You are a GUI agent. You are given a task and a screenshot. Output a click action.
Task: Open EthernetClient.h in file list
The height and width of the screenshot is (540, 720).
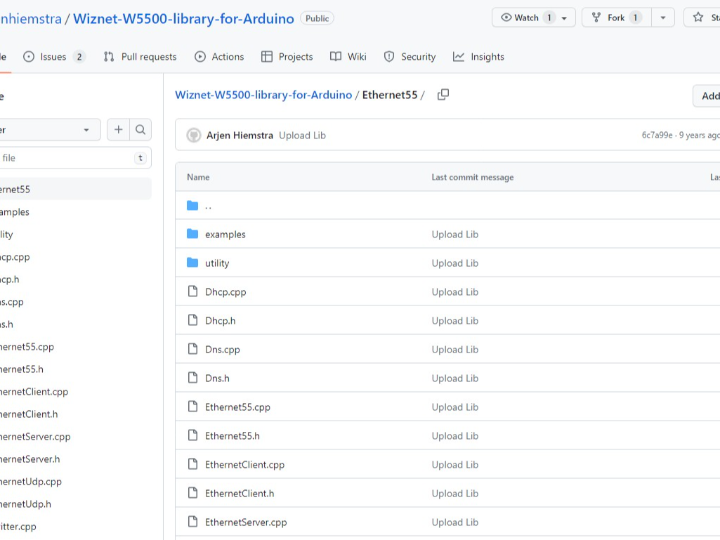click(240, 494)
